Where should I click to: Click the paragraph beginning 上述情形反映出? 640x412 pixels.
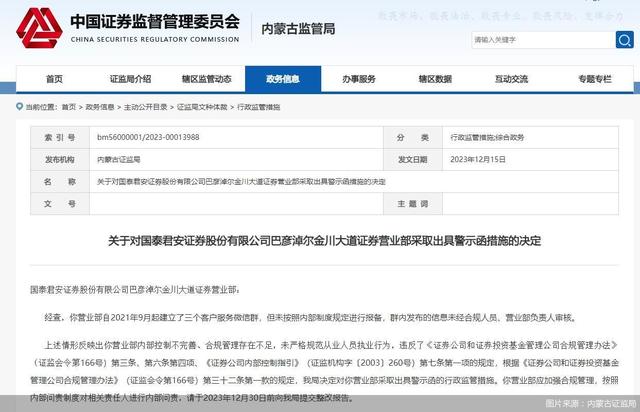(324, 371)
